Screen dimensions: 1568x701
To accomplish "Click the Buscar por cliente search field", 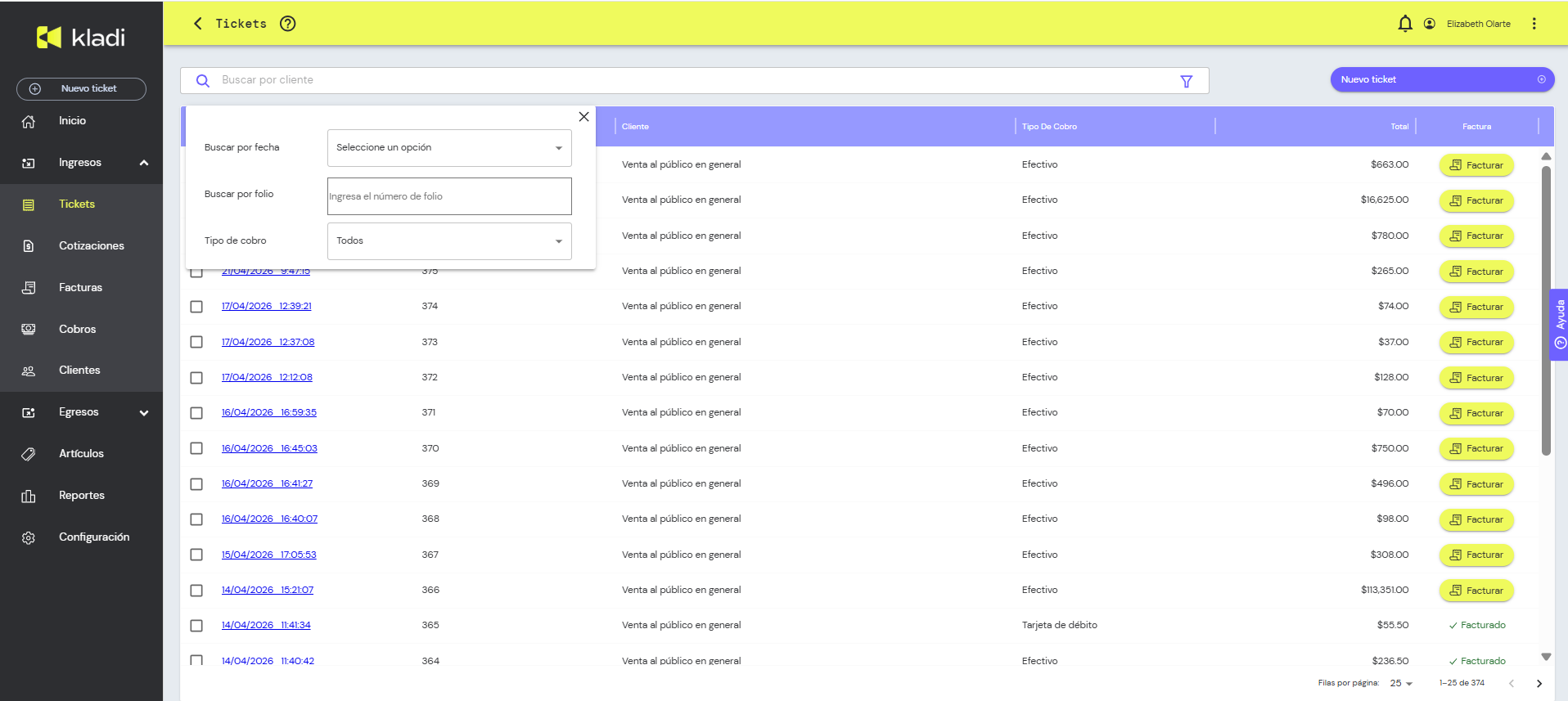I will (x=694, y=80).
